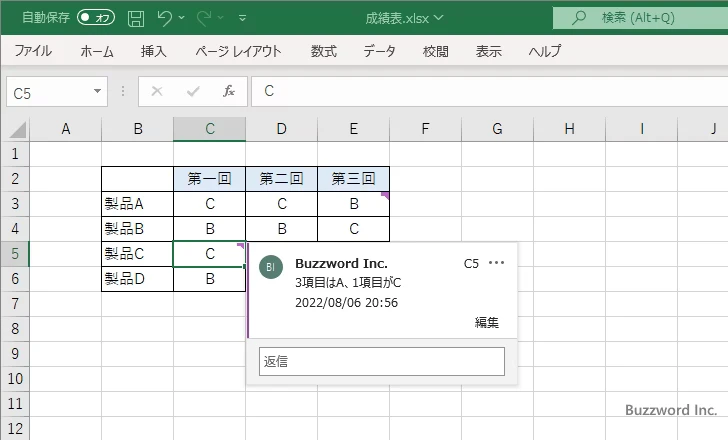Open the ファイル menu tab
The image size is (728, 440).
tap(33, 51)
